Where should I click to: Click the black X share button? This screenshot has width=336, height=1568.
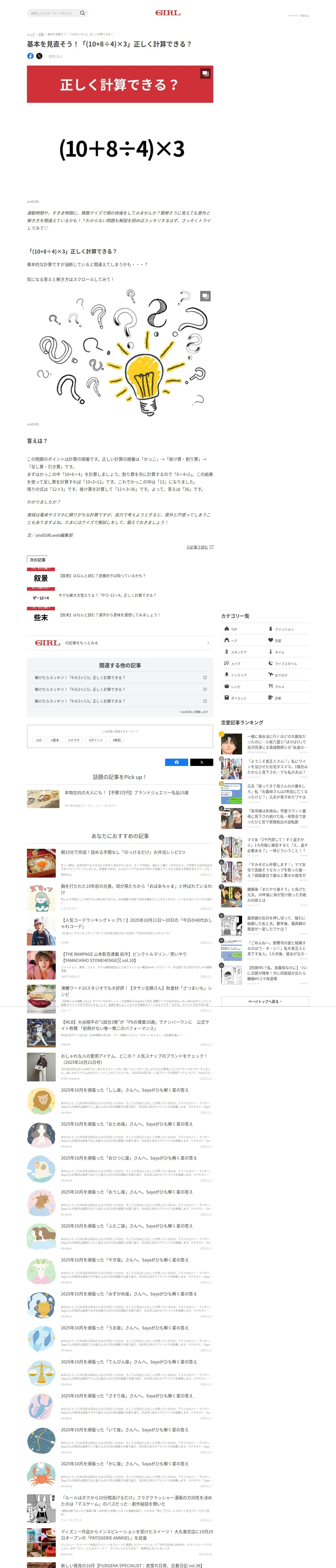click(202, 762)
